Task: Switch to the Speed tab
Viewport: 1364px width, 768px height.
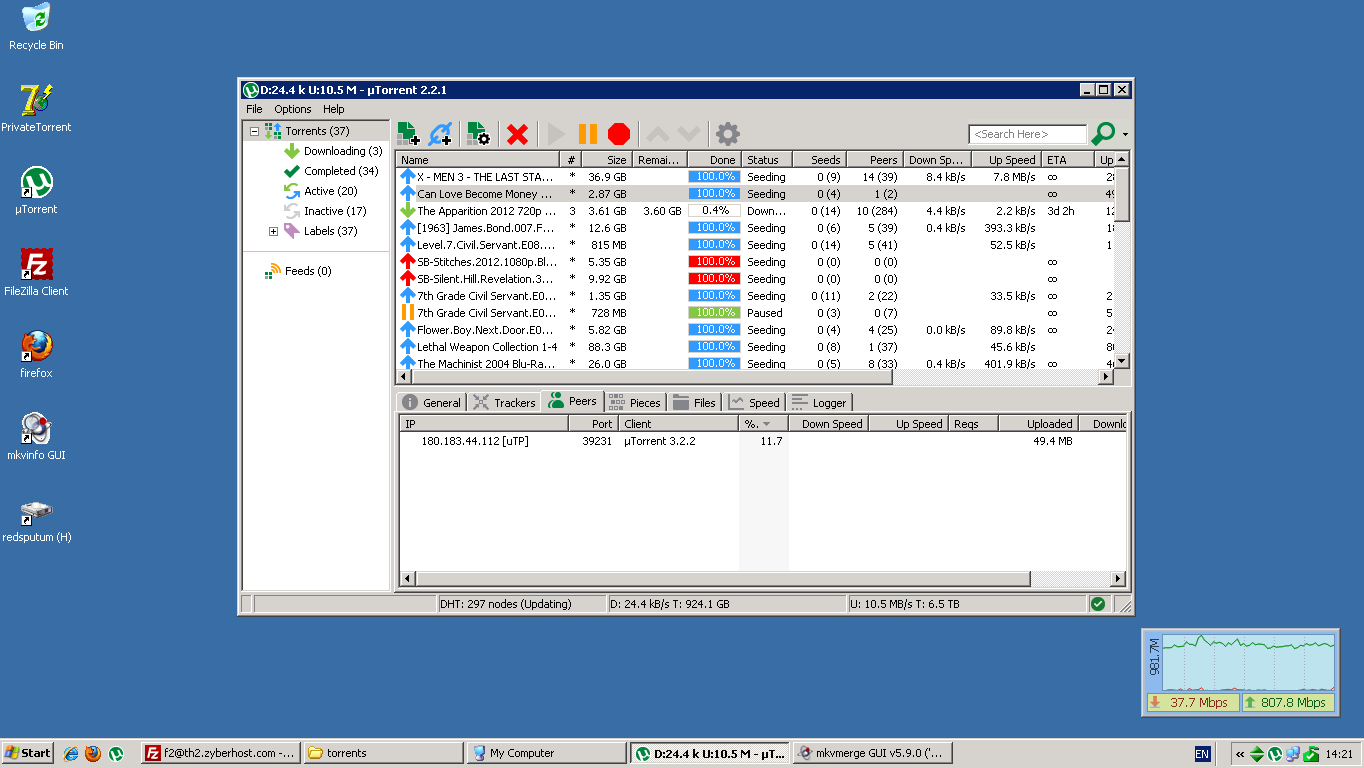Action: pyautogui.click(x=754, y=403)
